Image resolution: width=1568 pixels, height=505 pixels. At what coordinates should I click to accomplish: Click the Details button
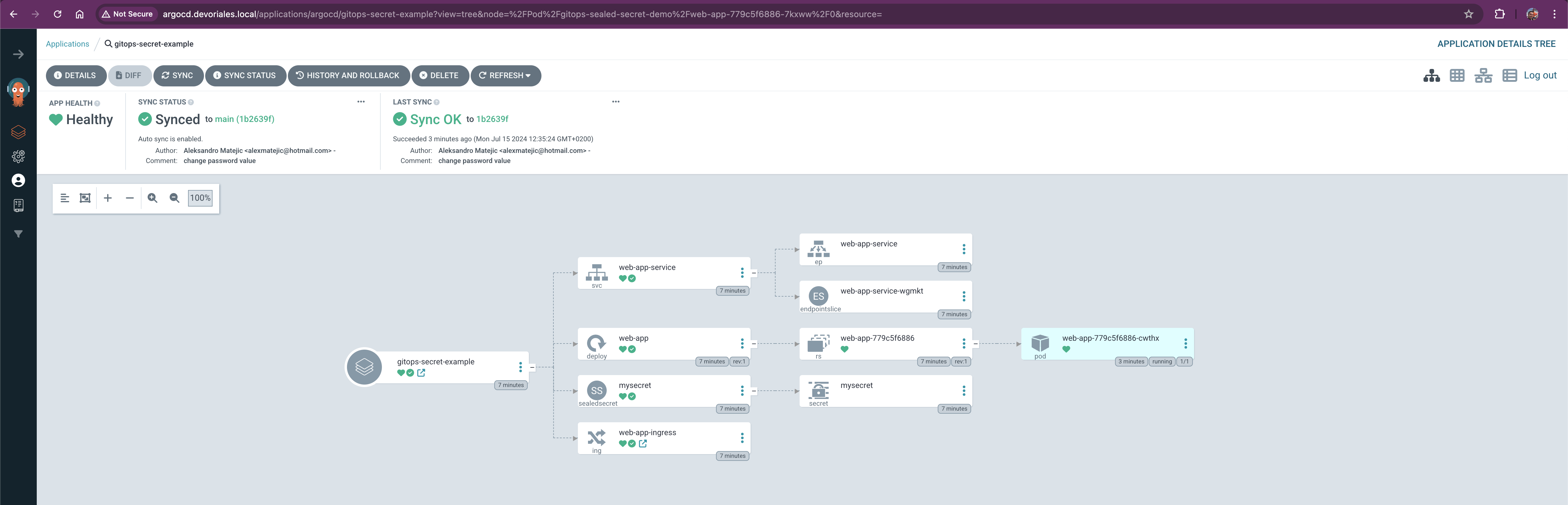(x=75, y=76)
